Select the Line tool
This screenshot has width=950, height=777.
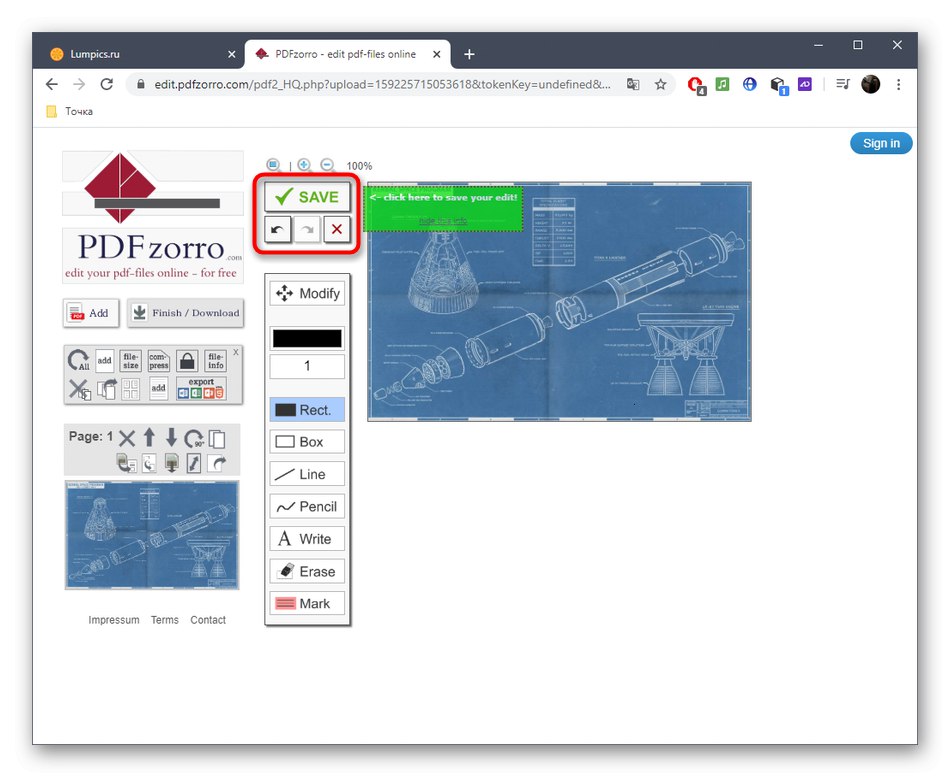[x=306, y=473]
